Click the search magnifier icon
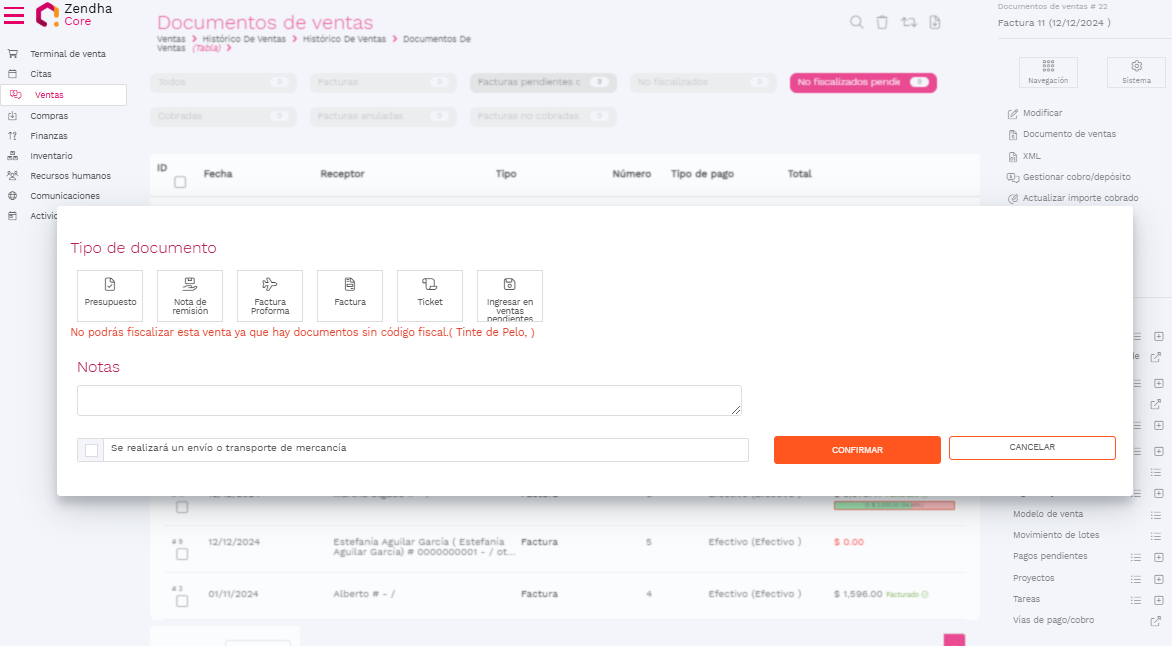The height and width of the screenshot is (646, 1172). (856, 23)
